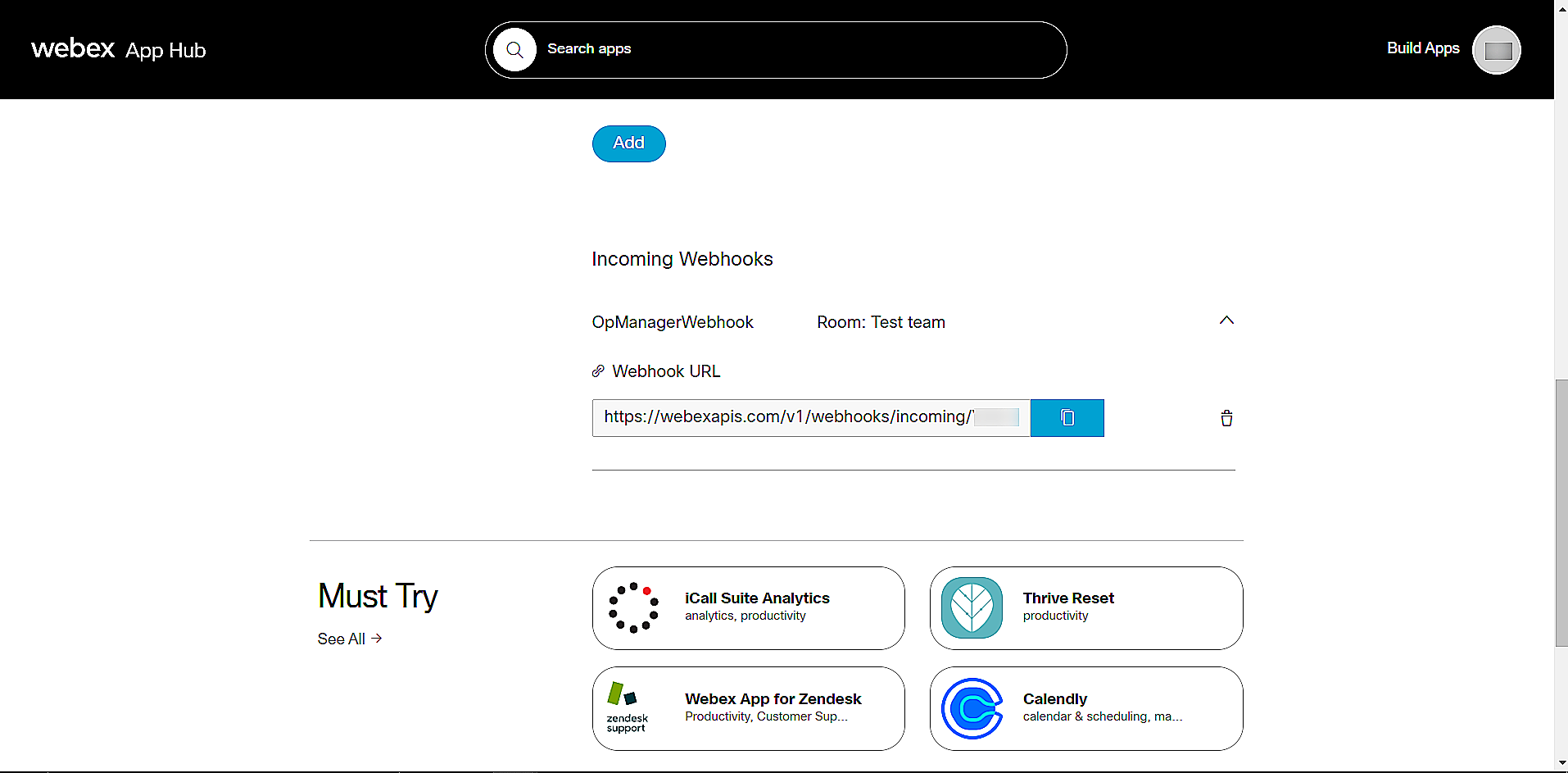1568x773 pixels.
Task: Copy the webhook URL using the copy icon
Action: click(1067, 418)
